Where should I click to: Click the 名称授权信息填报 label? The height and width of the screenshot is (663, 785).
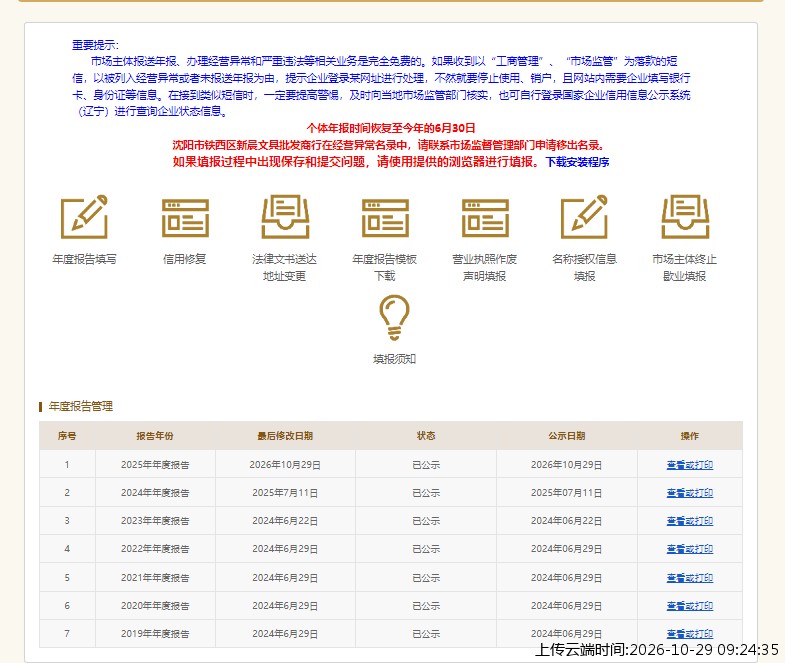584,267
